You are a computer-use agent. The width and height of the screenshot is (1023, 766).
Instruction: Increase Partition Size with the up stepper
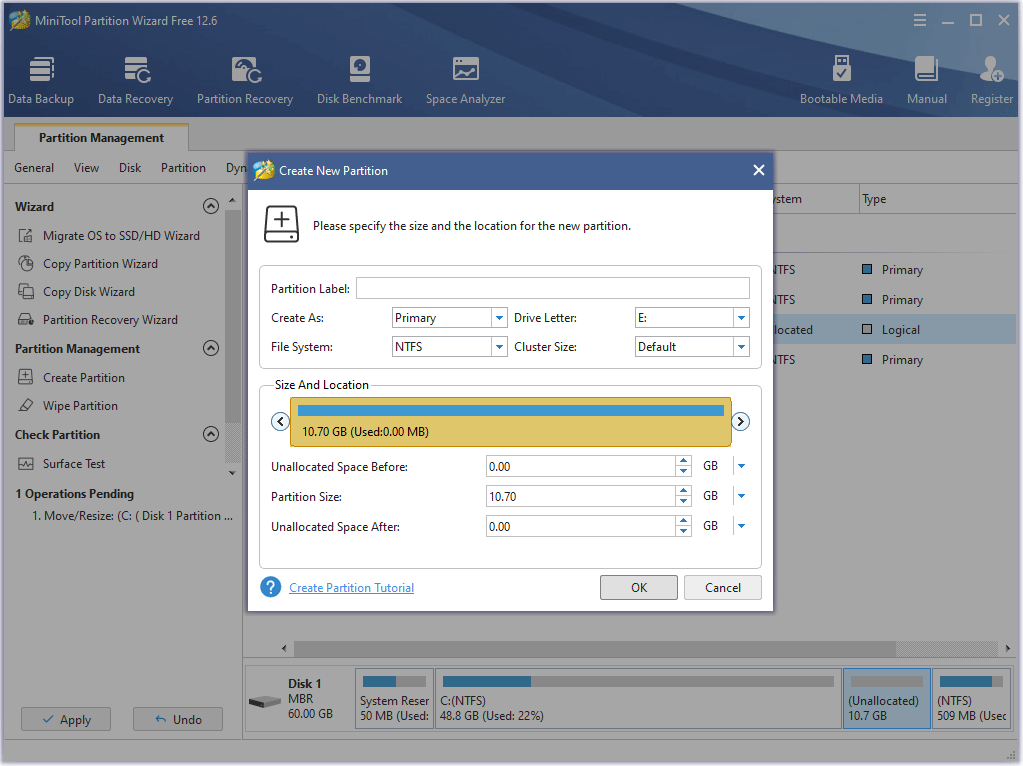[x=683, y=491]
